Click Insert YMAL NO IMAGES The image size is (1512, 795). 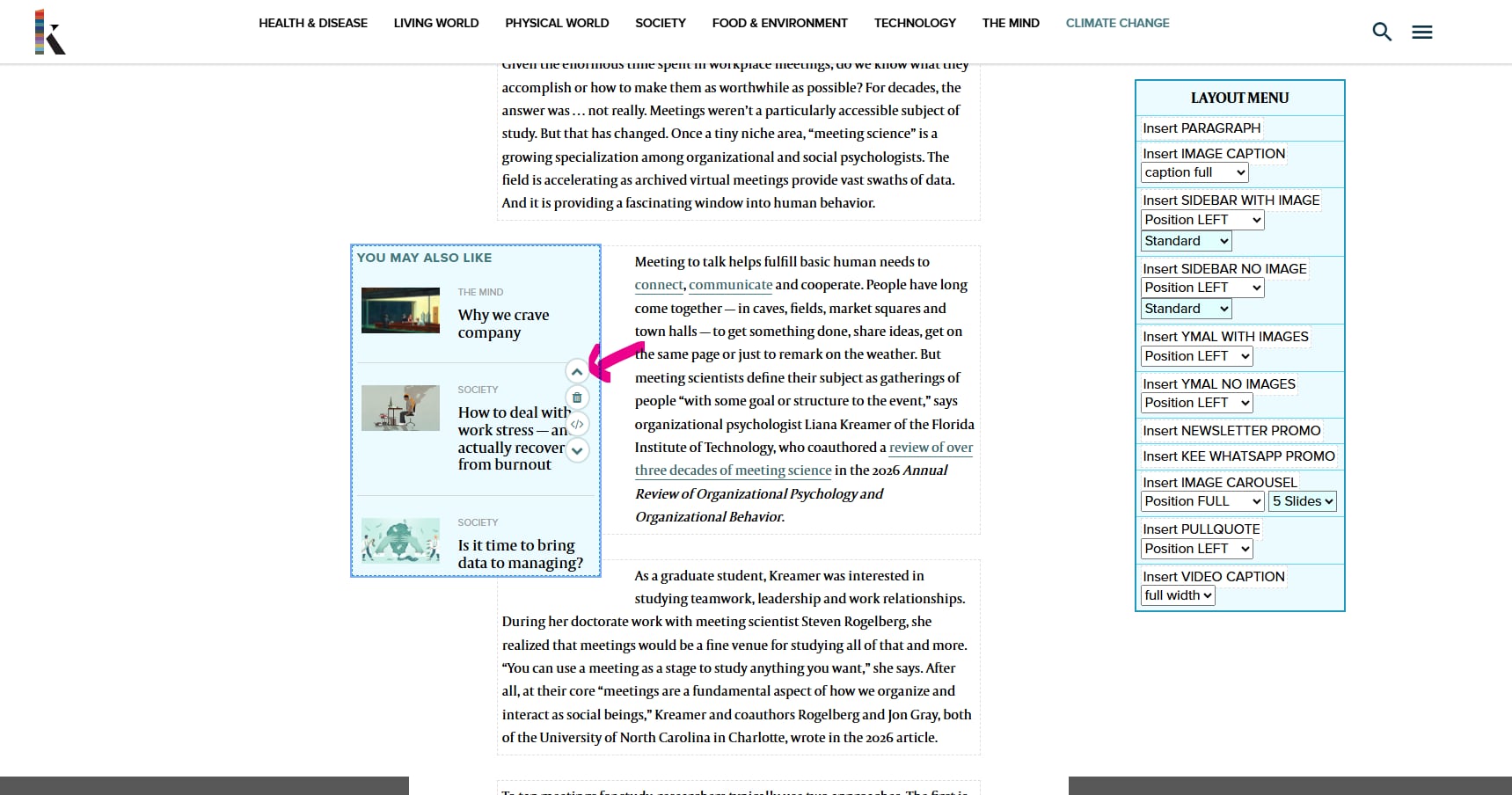point(1219,384)
